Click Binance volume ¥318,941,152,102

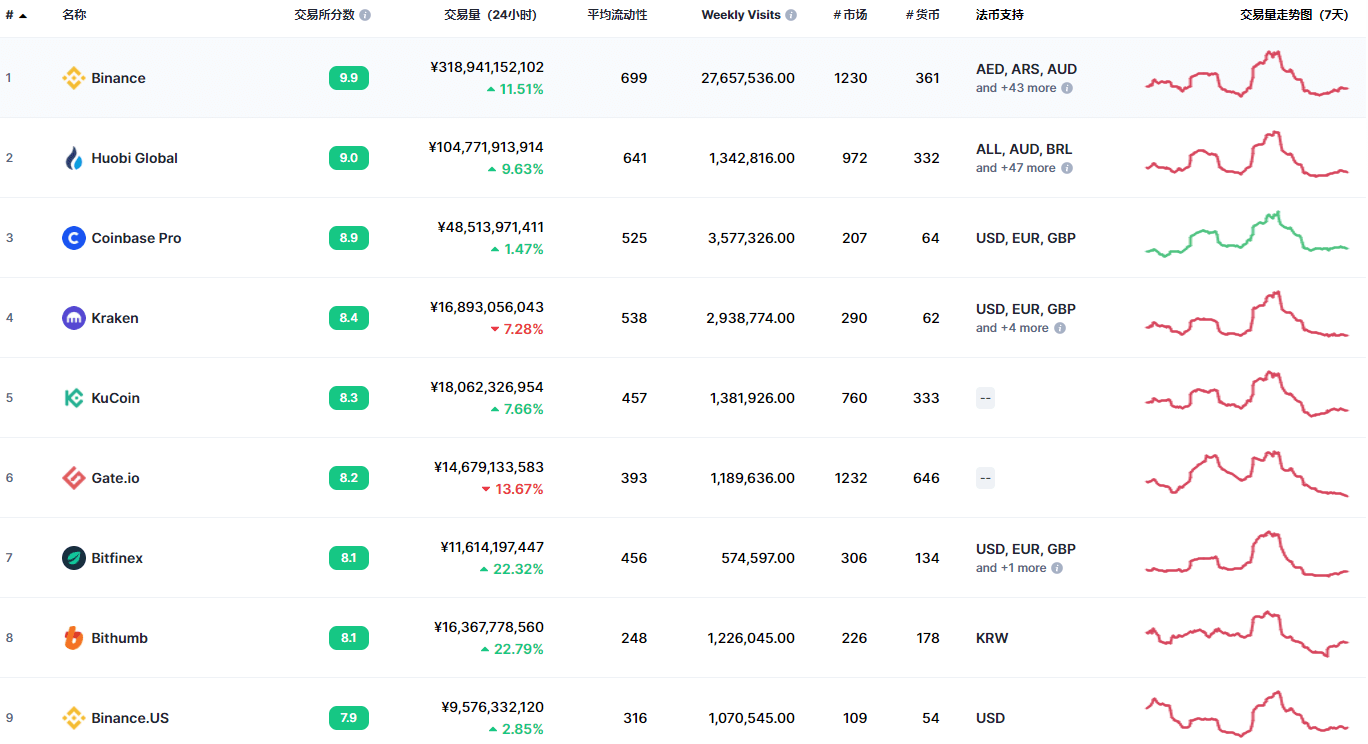[487, 67]
